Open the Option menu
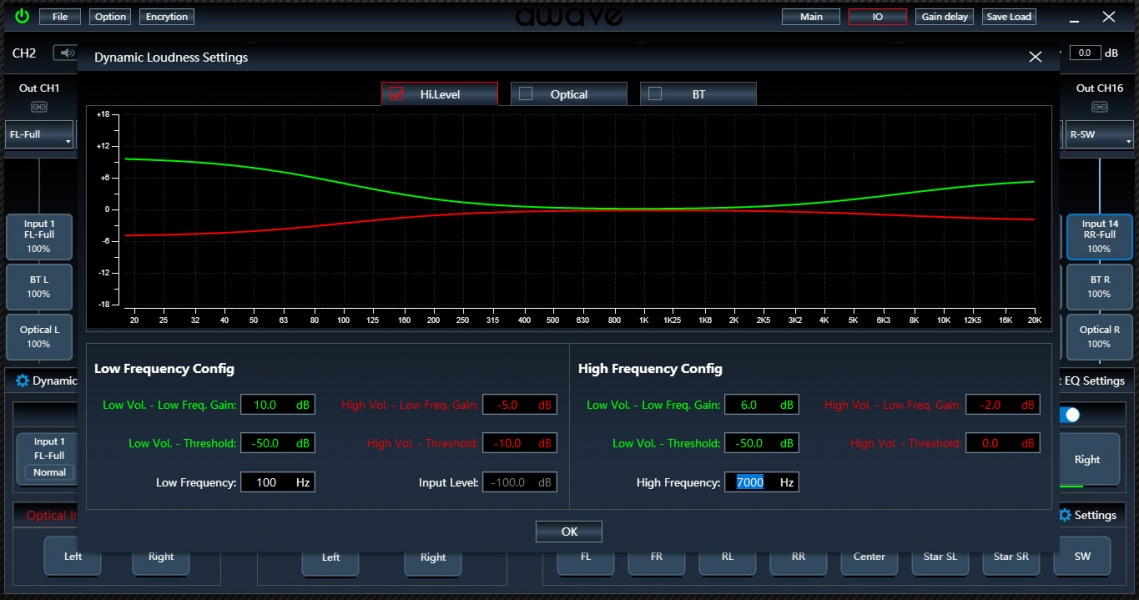 [x=110, y=16]
